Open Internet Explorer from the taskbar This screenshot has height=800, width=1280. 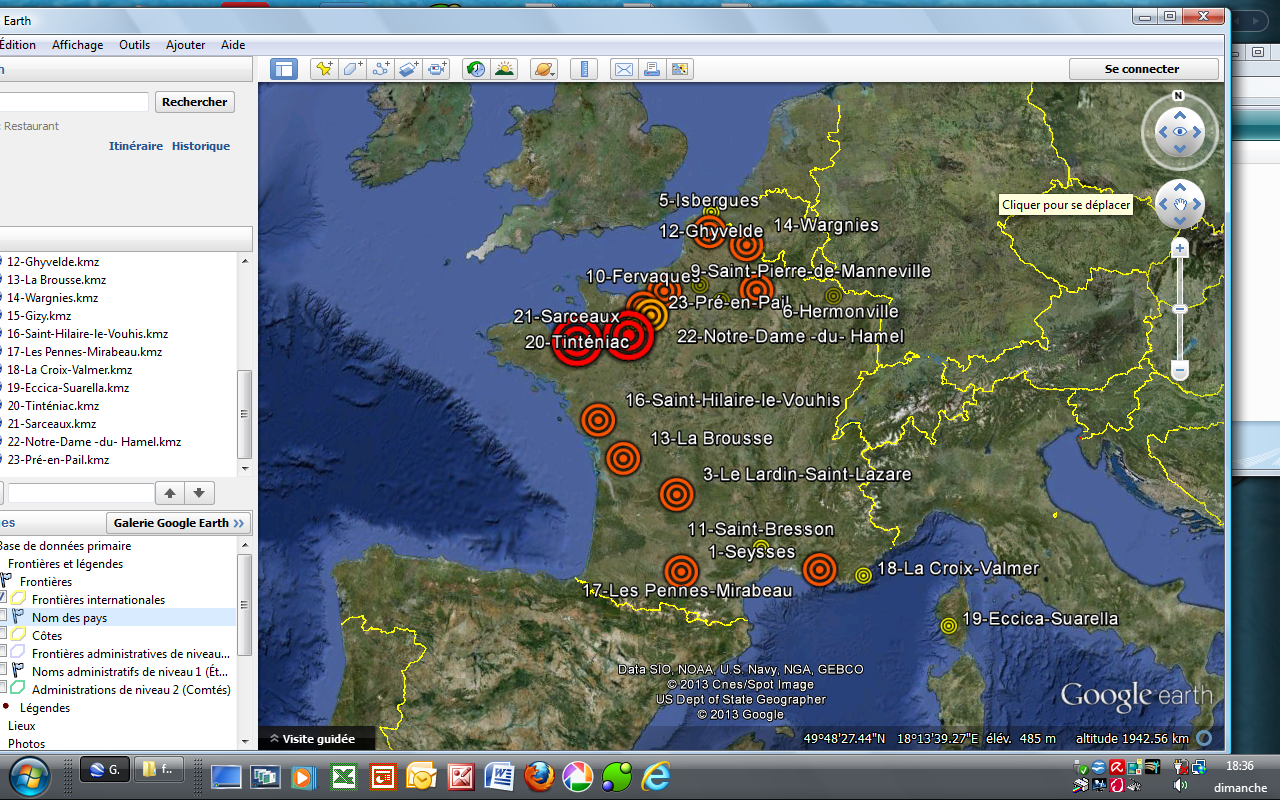[x=656, y=776]
